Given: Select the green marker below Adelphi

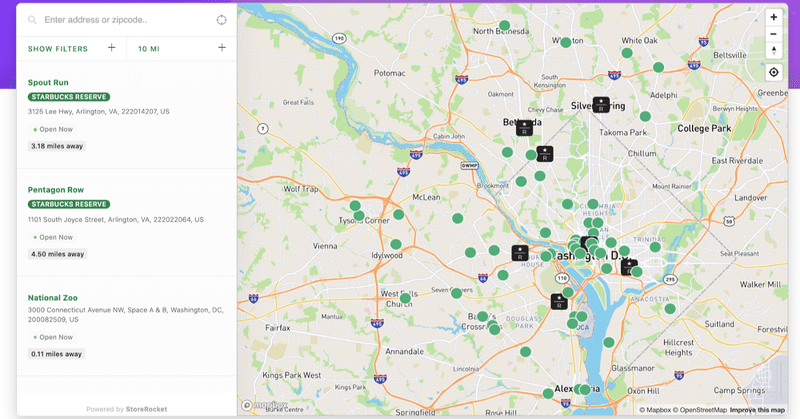Looking at the screenshot, I should tap(645, 116).
